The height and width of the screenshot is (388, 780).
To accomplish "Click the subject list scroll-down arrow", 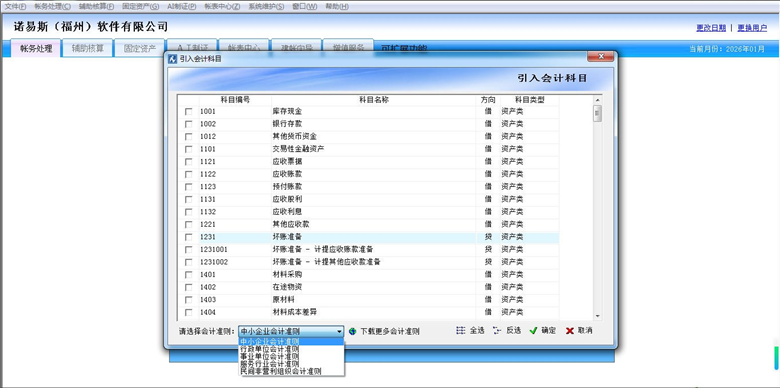I will [597, 316].
